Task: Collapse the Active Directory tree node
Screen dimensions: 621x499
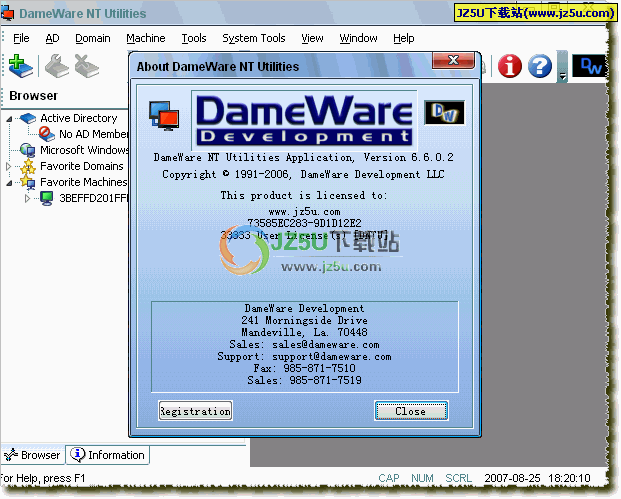Action: click(x=9, y=118)
